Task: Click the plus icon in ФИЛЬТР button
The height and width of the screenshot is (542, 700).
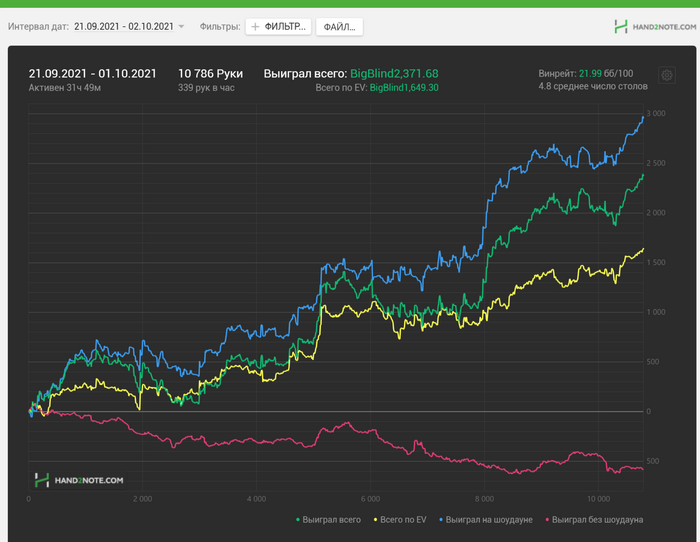Action: pyautogui.click(x=255, y=27)
